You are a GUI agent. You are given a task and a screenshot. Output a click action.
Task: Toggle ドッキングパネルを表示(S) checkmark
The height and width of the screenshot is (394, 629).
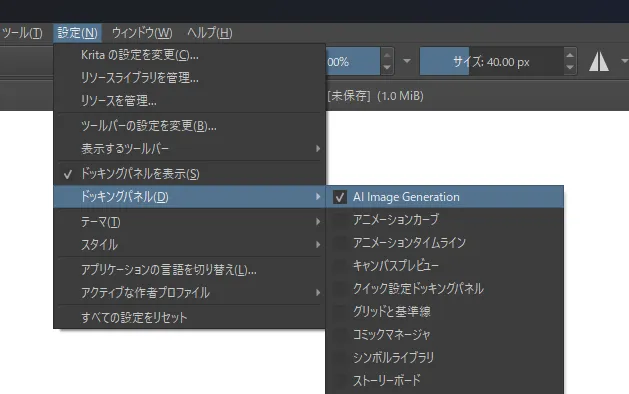(189, 174)
